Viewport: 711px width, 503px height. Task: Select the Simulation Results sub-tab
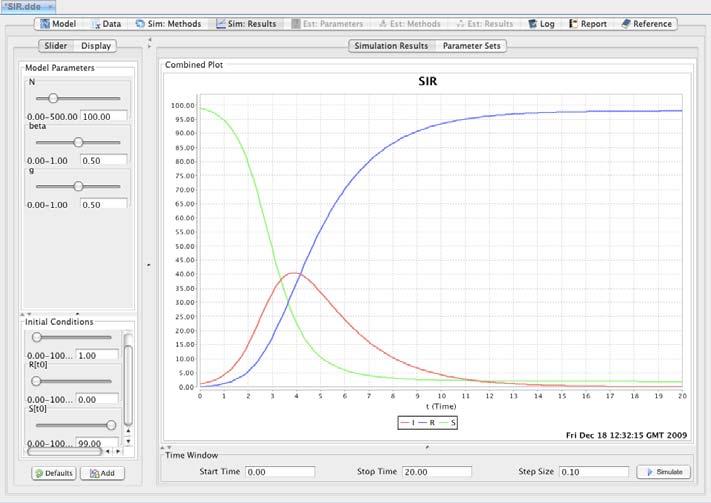(x=391, y=46)
